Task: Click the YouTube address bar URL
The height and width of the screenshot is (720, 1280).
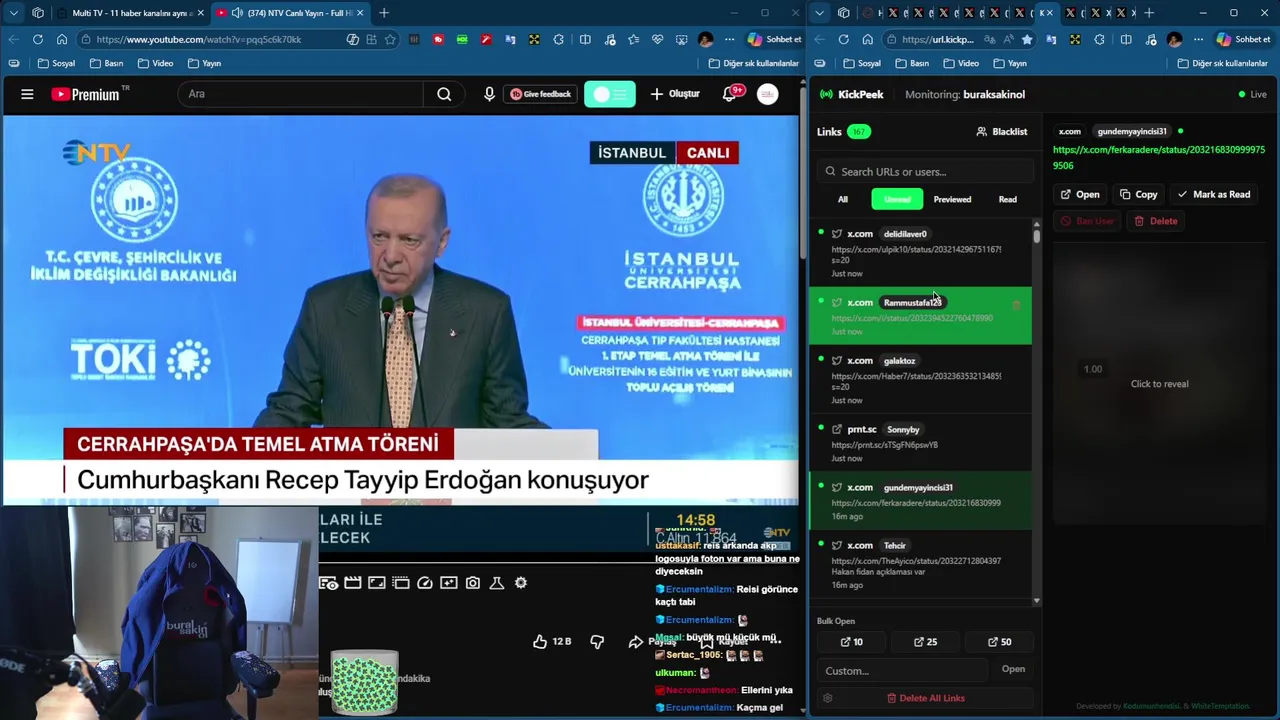Action: (x=199, y=39)
